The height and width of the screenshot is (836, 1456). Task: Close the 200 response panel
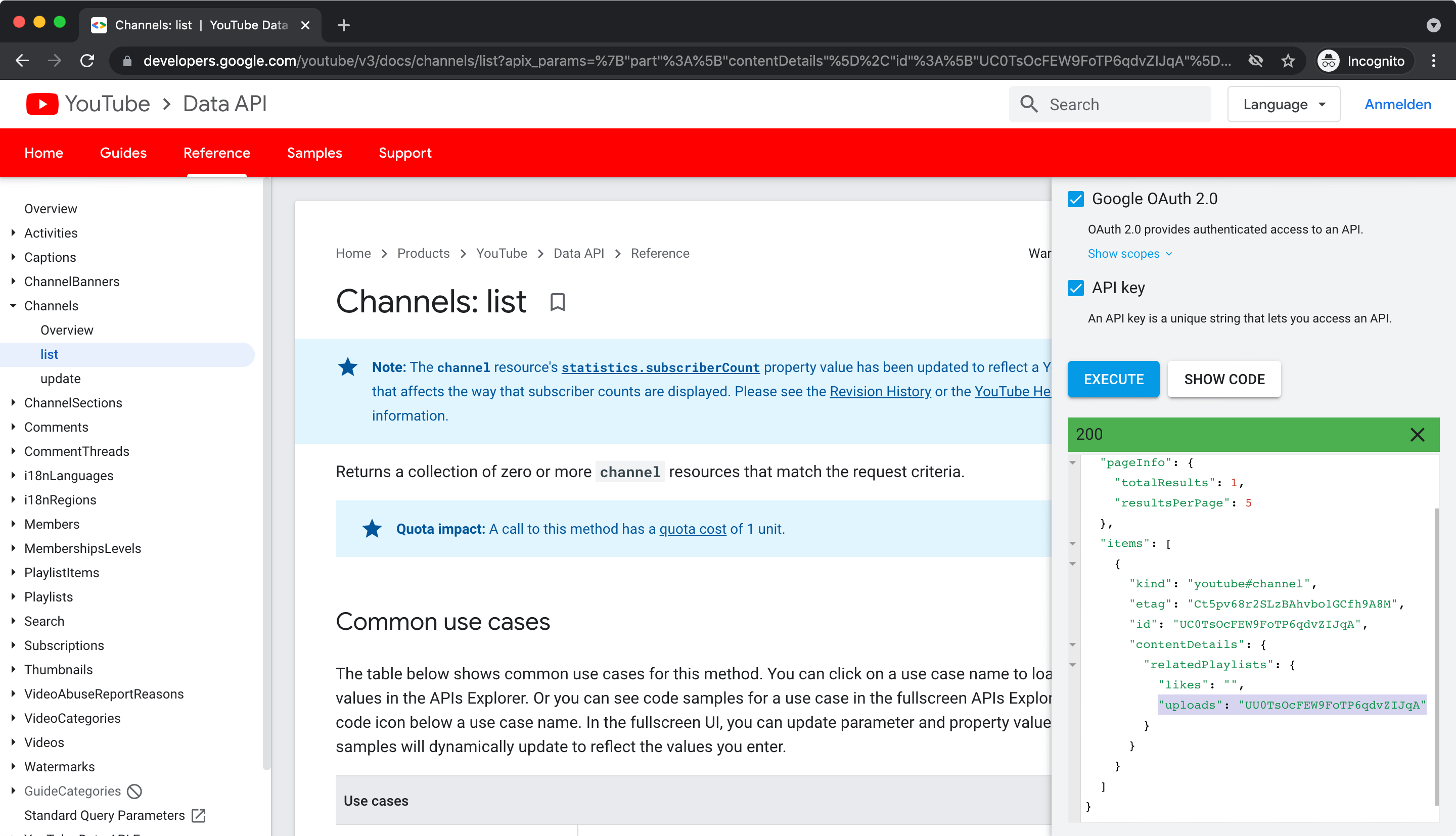[1417, 435]
